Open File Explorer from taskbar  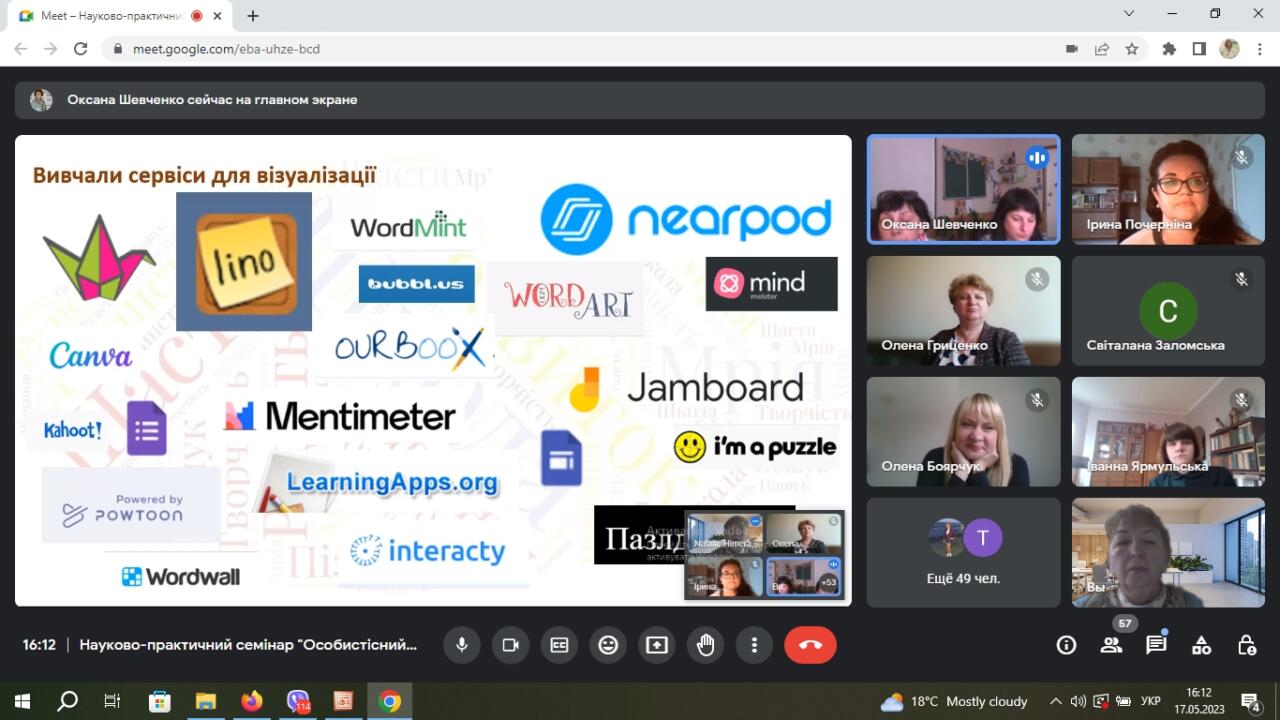pyautogui.click(x=205, y=701)
